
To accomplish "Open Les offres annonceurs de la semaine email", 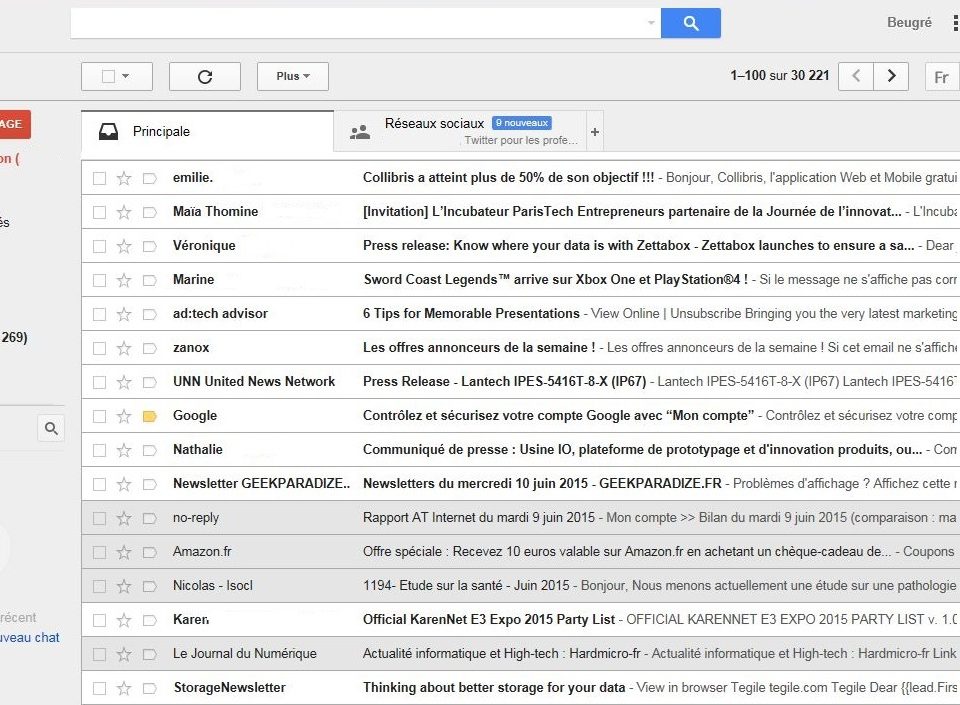I will 519,348.
